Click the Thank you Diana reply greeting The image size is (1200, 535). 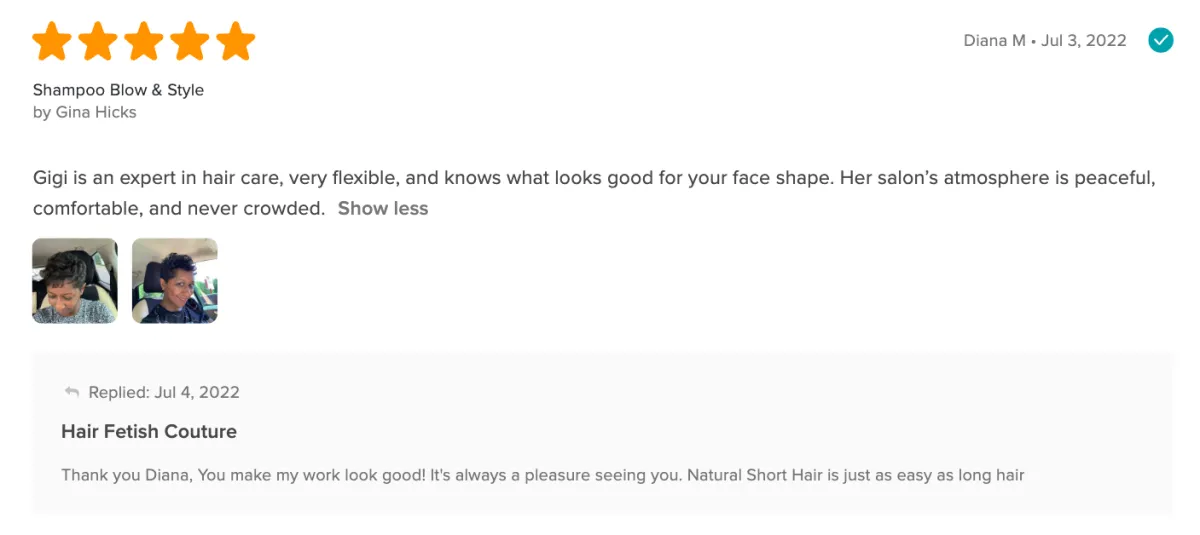click(x=125, y=475)
